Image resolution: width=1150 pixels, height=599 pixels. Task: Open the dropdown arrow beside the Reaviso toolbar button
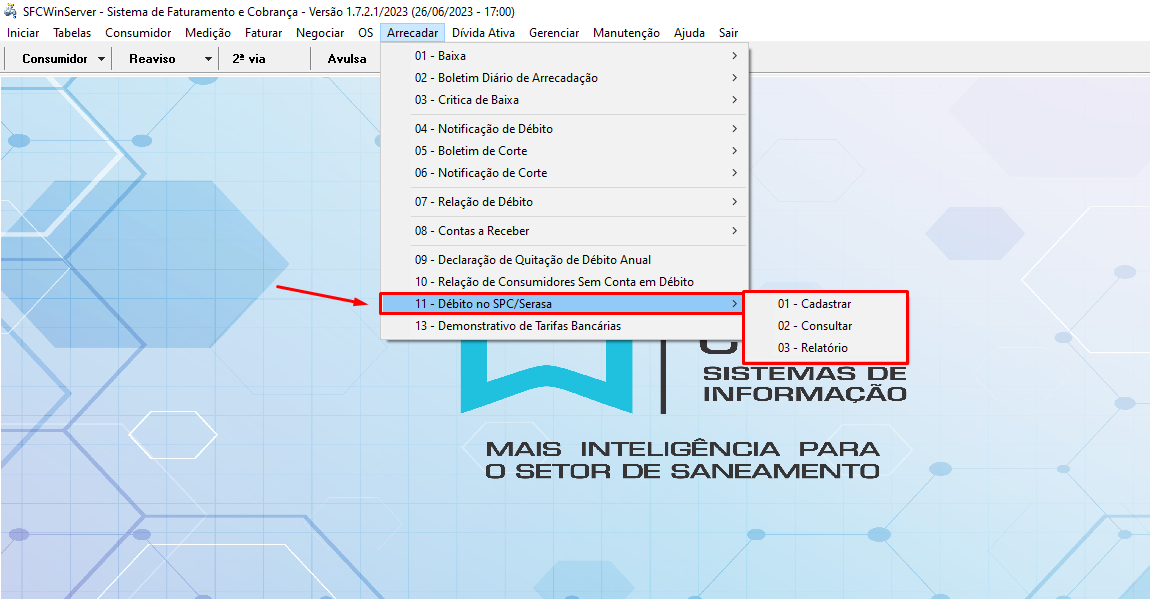tap(208, 59)
